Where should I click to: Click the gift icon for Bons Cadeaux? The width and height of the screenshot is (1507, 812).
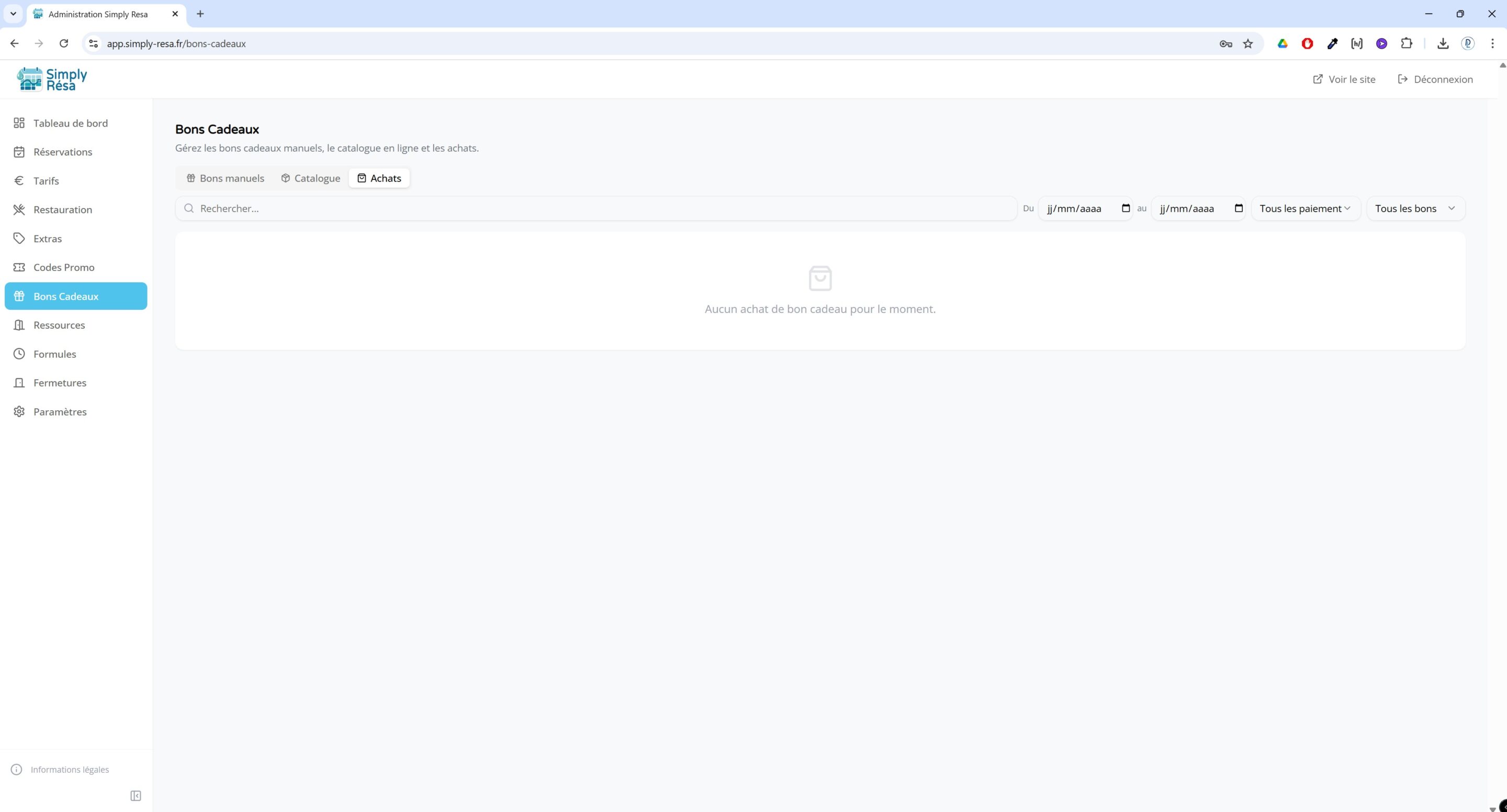[19, 296]
